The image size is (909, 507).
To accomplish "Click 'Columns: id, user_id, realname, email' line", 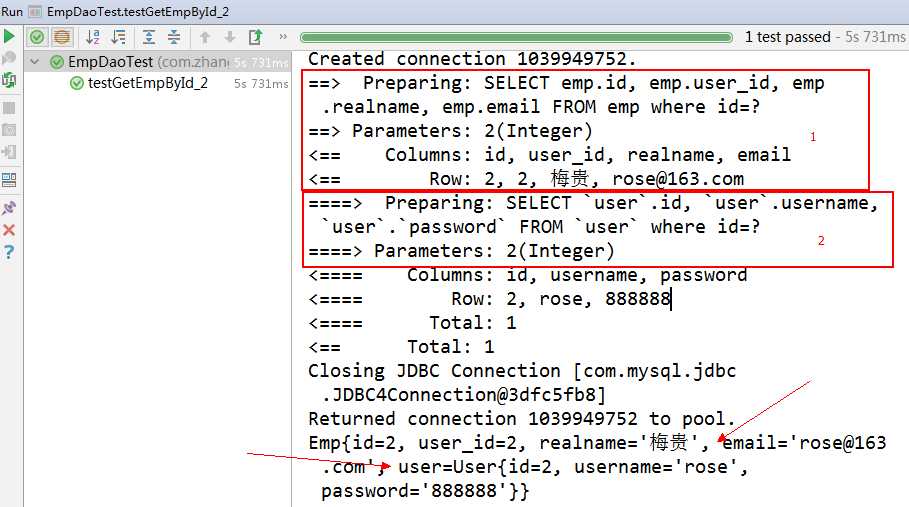I will tap(550, 155).
